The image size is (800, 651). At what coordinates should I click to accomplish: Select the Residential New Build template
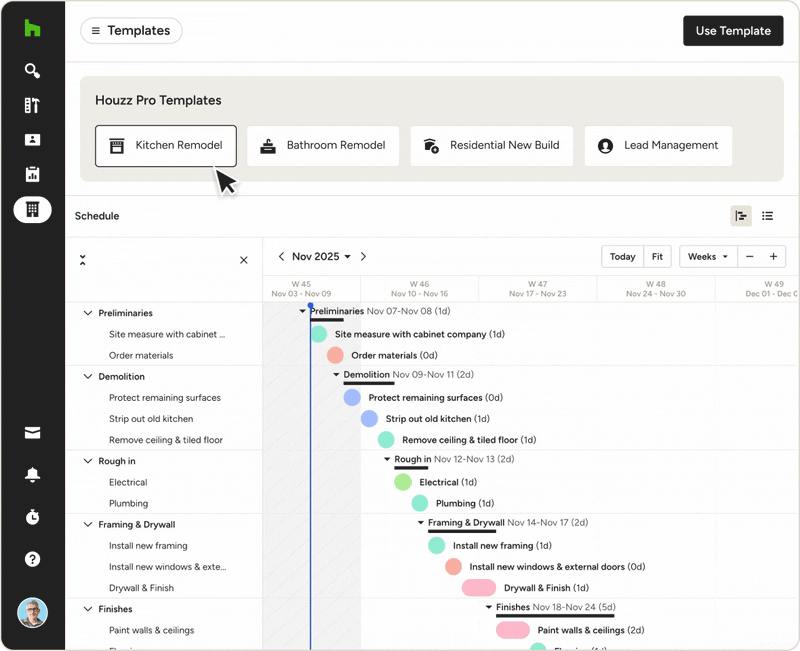pyautogui.click(x=491, y=146)
